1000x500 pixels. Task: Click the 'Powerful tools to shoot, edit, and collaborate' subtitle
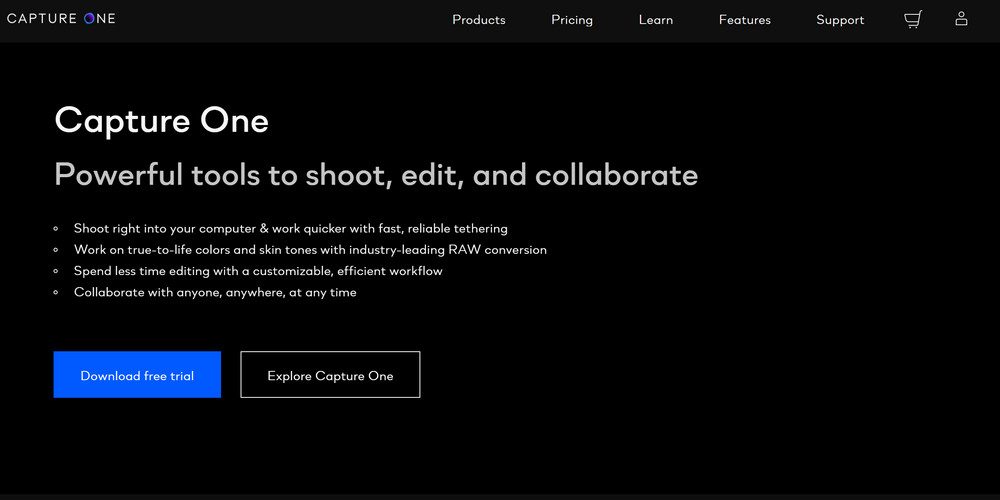pos(376,175)
